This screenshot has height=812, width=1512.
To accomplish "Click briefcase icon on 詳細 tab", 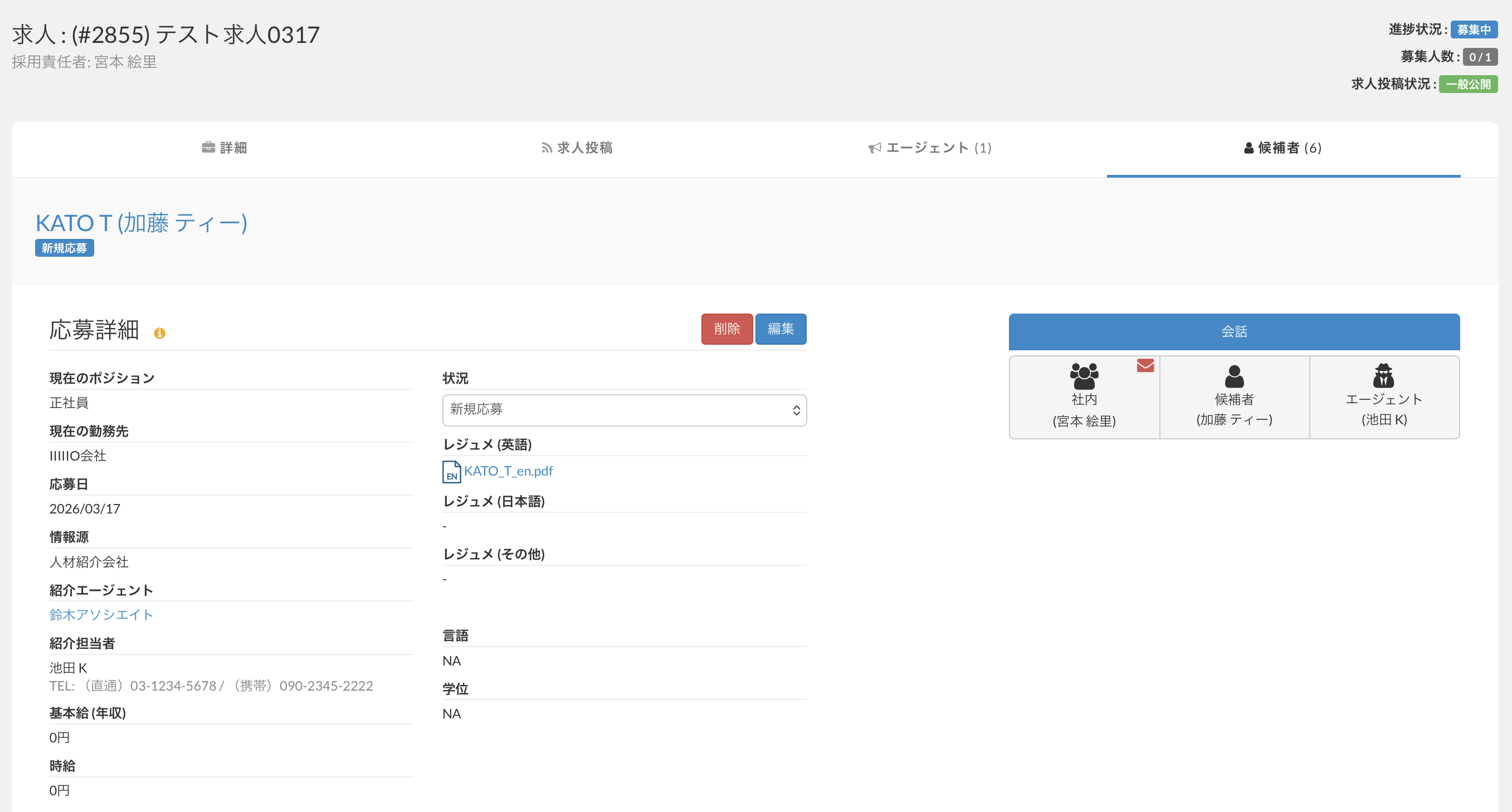I will [208, 147].
